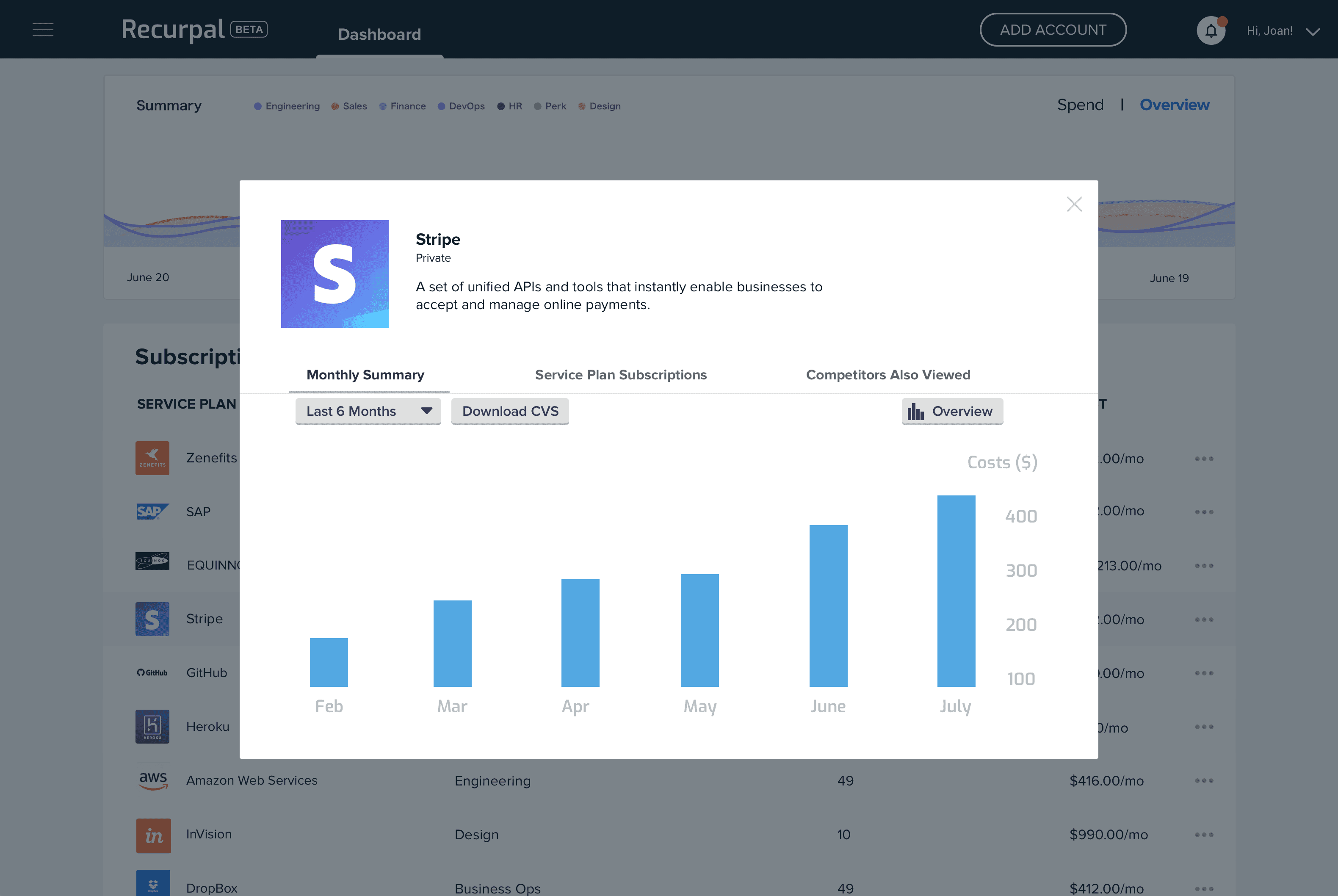1338x896 pixels.
Task: Click the Apr cost bar
Action: [581, 633]
